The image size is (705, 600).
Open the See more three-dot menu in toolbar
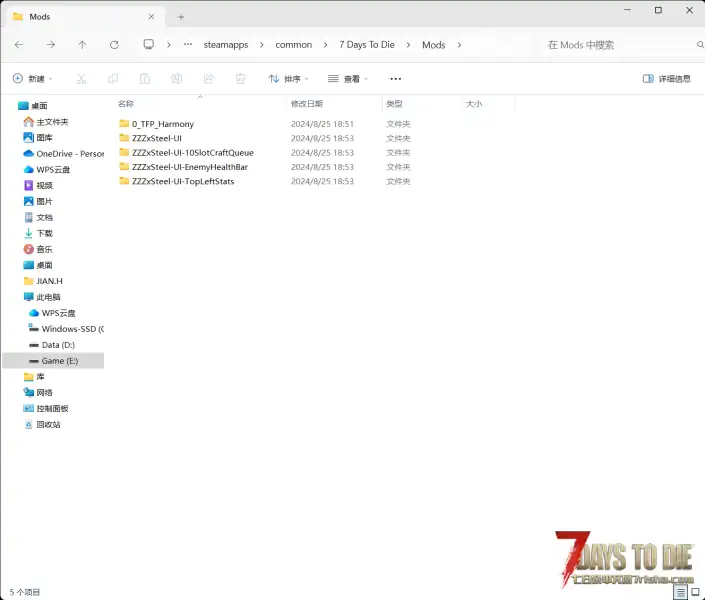tap(396, 79)
